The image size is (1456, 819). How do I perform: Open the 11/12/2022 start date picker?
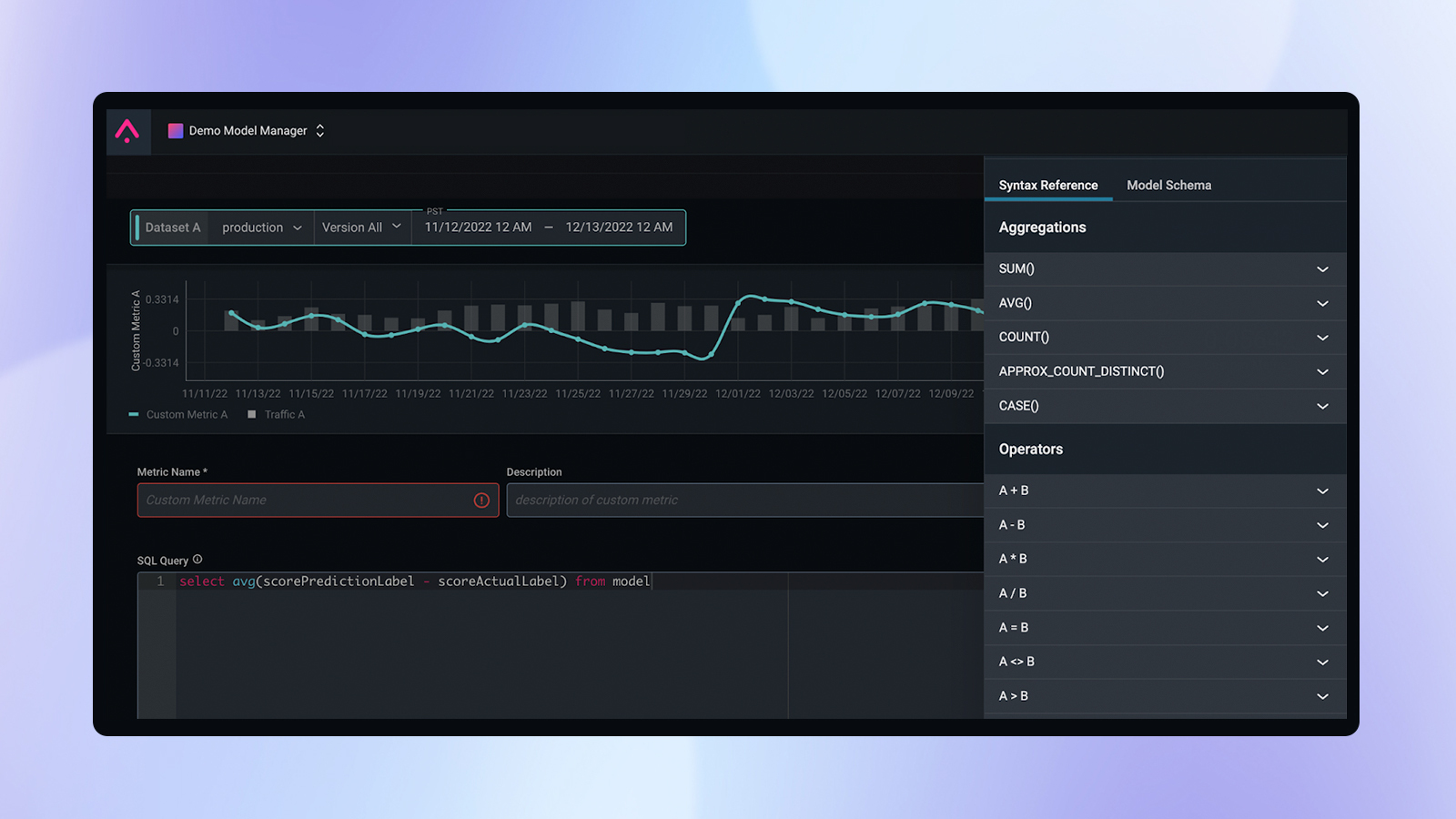pos(477,227)
